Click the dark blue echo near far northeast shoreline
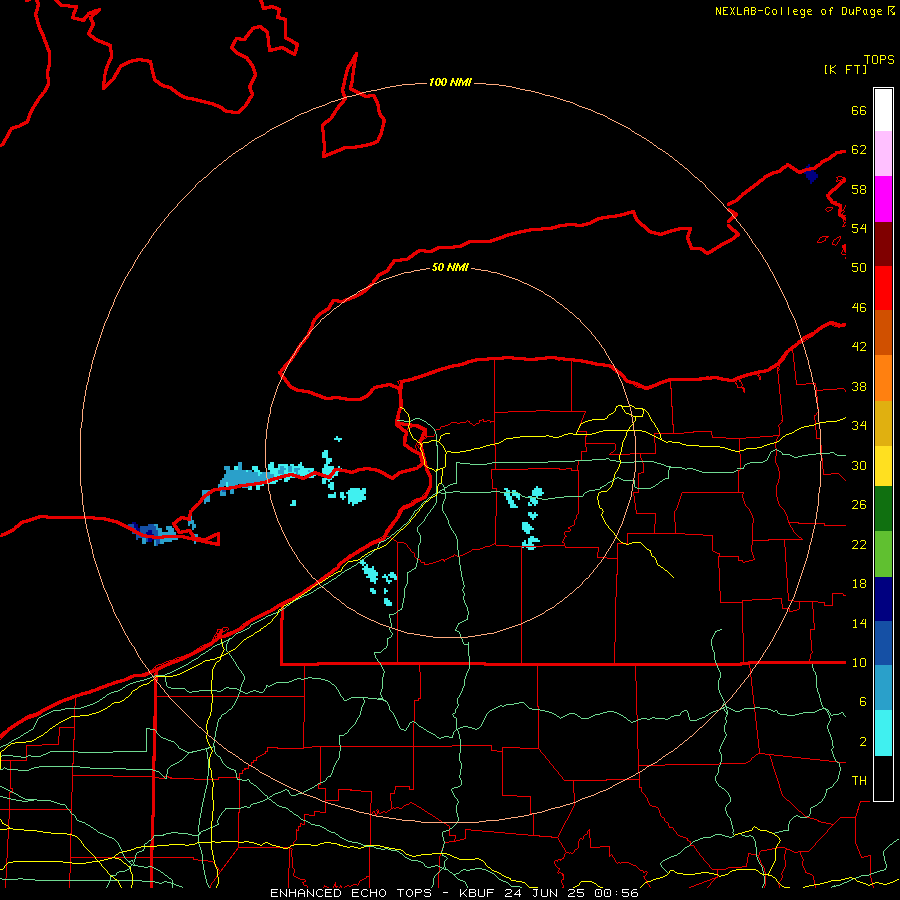 (x=810, y=173)
